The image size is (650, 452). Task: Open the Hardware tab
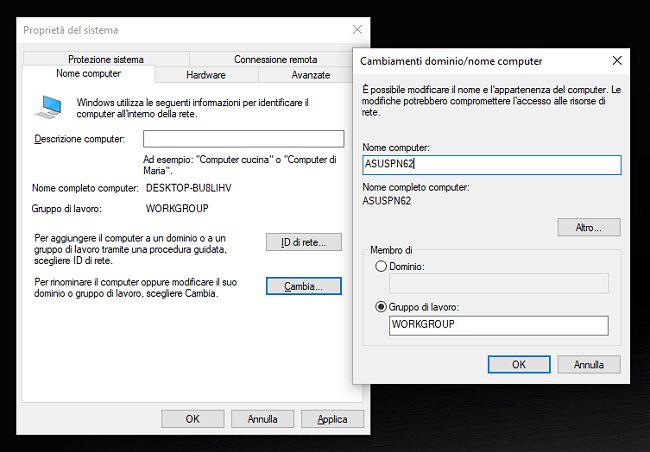click(206, 75)
